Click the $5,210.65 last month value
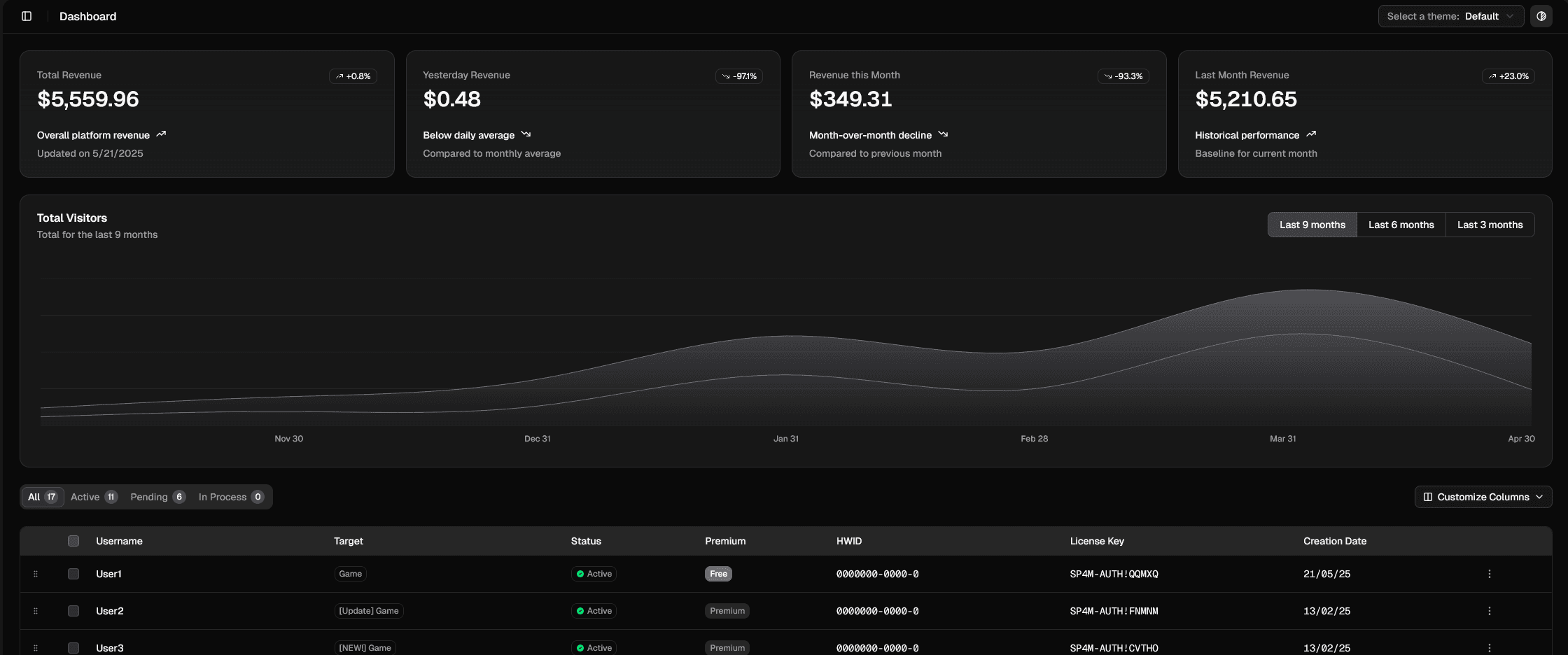This screenshot has width=1568, height=655. pyautogui.click(x=1246, y=99)
